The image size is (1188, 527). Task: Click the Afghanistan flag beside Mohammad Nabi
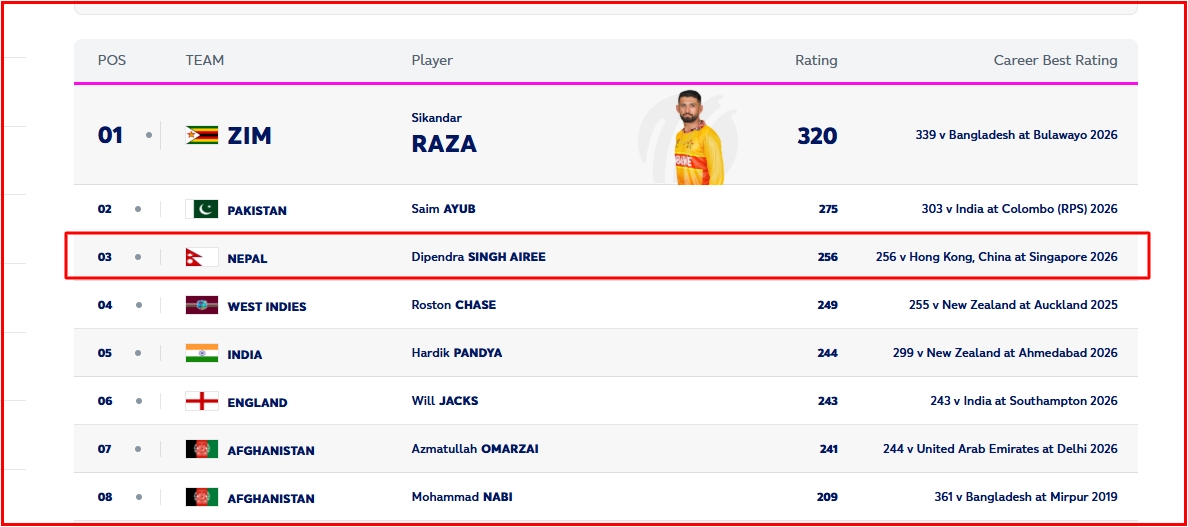(202, 497)
